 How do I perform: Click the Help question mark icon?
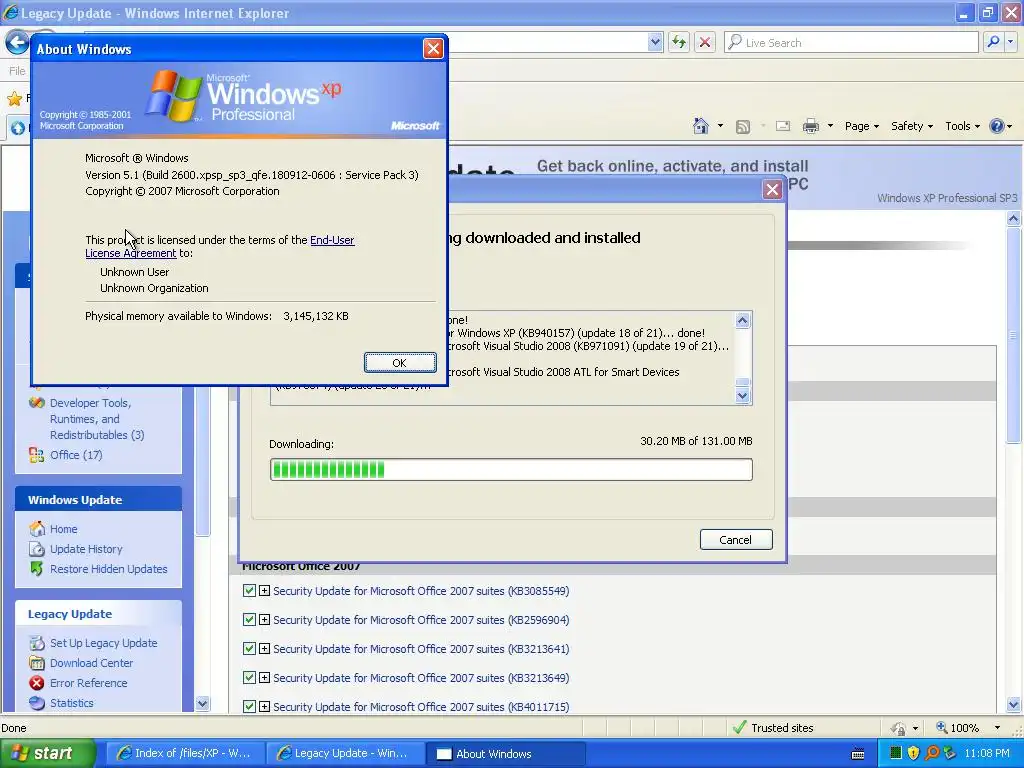click(997, 126)
